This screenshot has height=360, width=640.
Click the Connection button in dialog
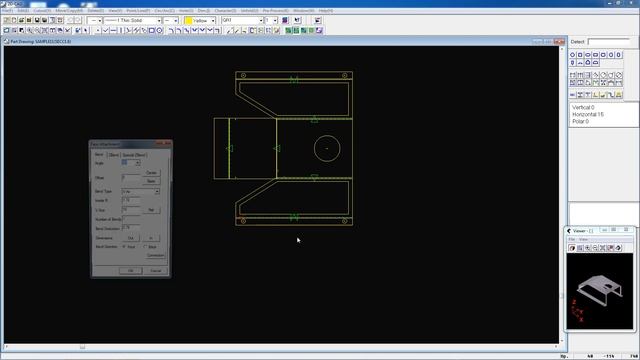tap(155, 256)
